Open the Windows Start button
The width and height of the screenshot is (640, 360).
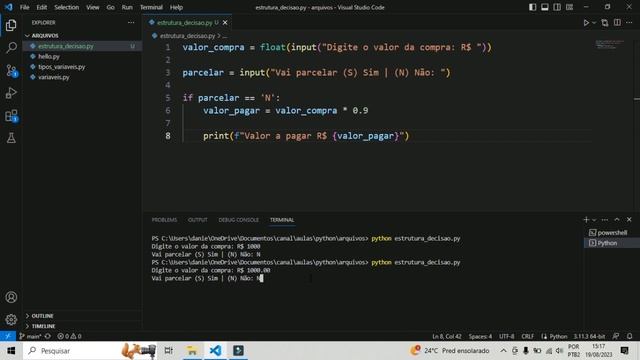11,351
